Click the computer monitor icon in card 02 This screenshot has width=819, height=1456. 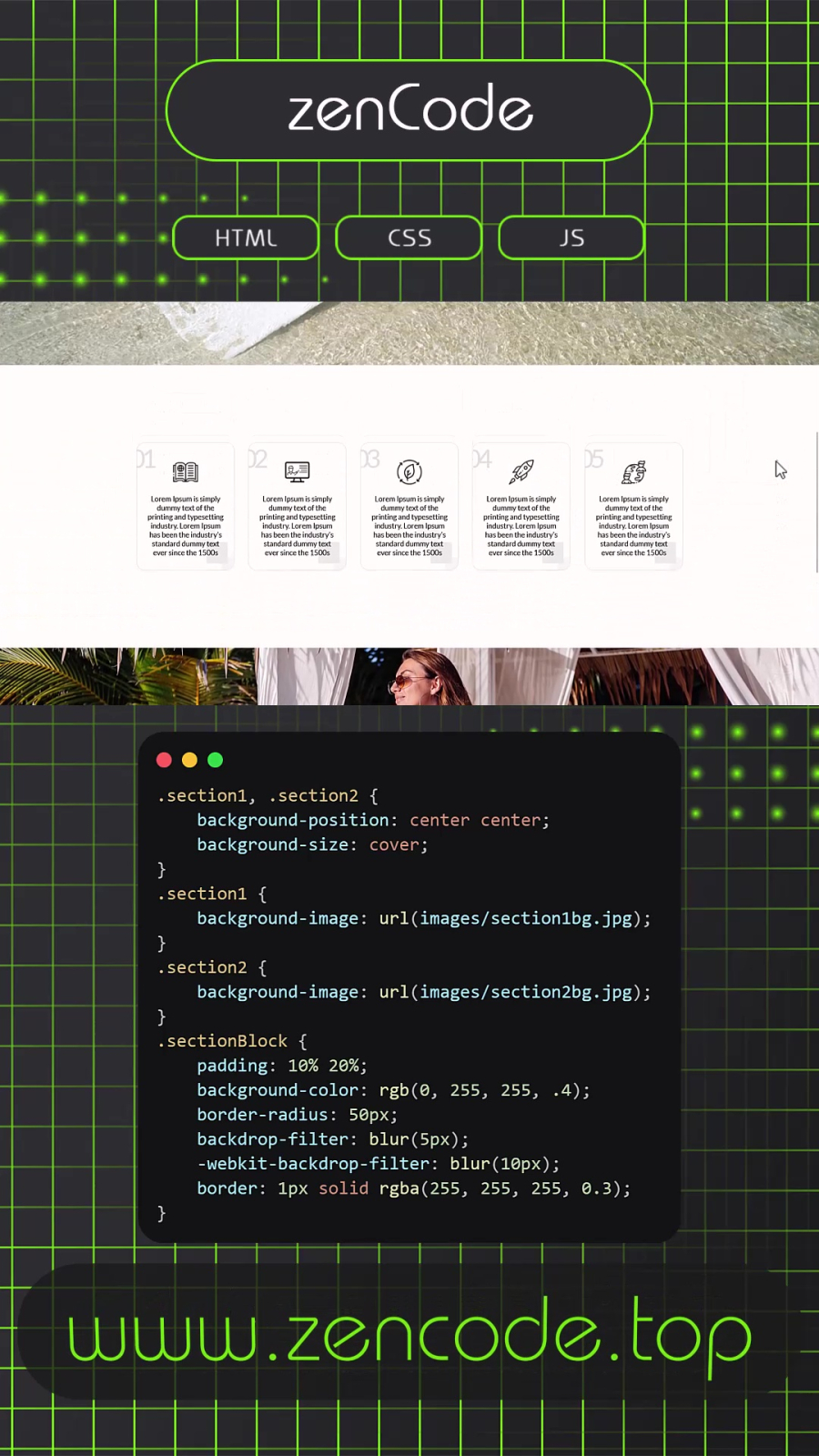(298, 471)
